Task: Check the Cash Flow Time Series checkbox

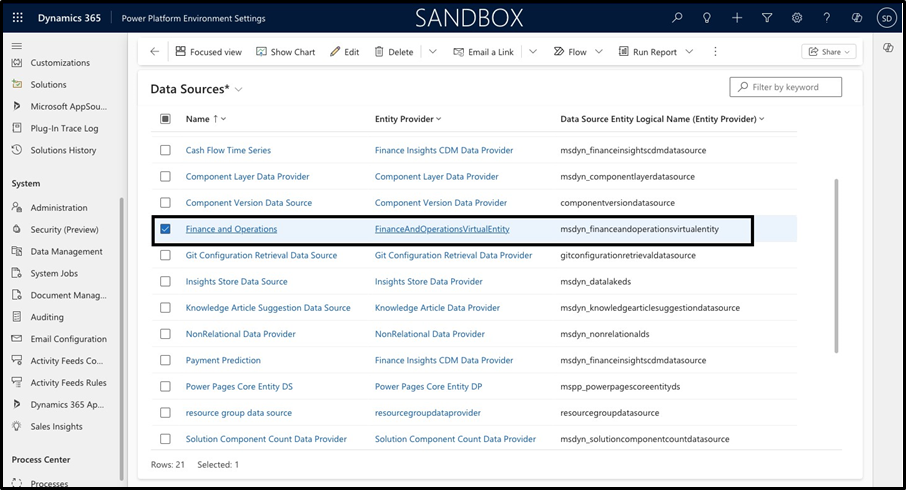Action: [165, 150]
